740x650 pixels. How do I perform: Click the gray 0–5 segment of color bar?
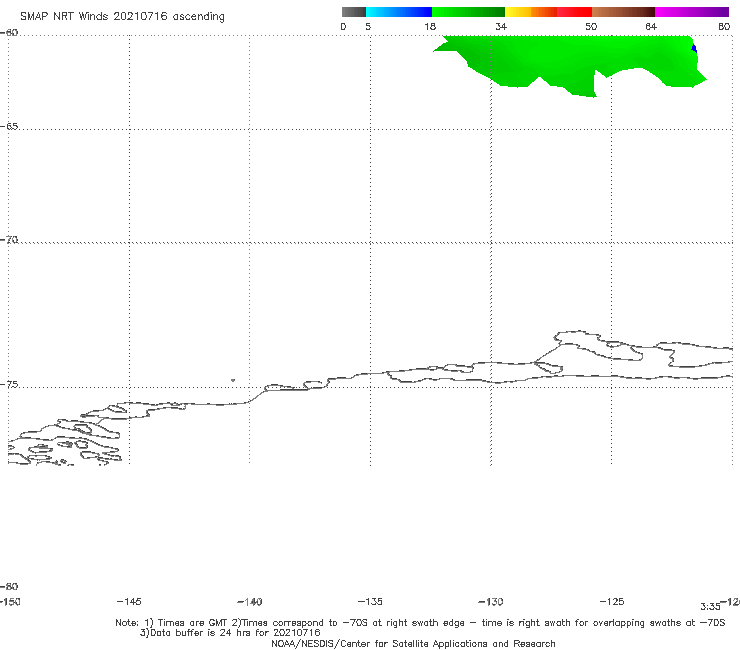click(x=354, y=12)
